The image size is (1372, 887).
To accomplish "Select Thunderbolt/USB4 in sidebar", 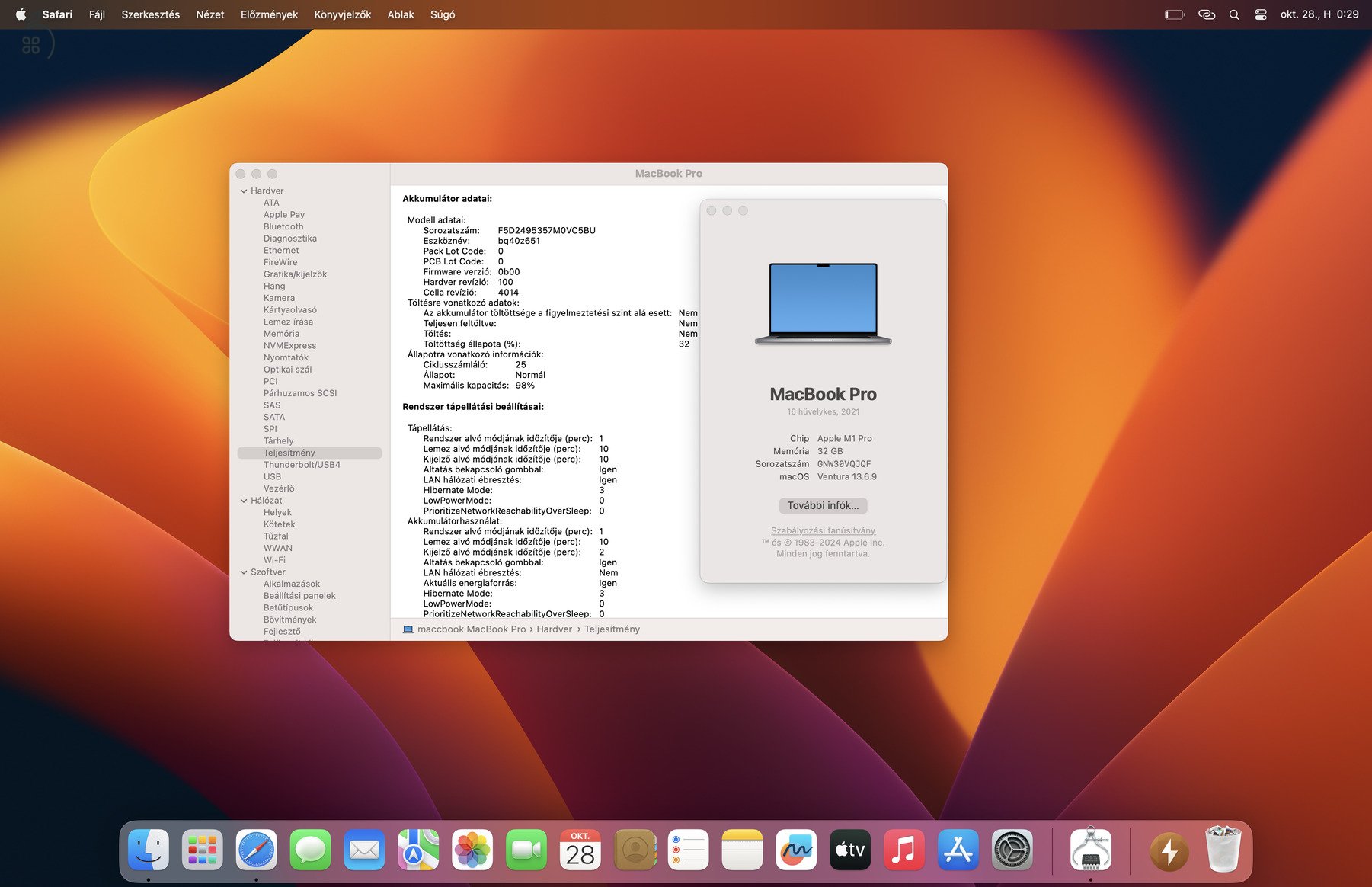I will [302, 465].
